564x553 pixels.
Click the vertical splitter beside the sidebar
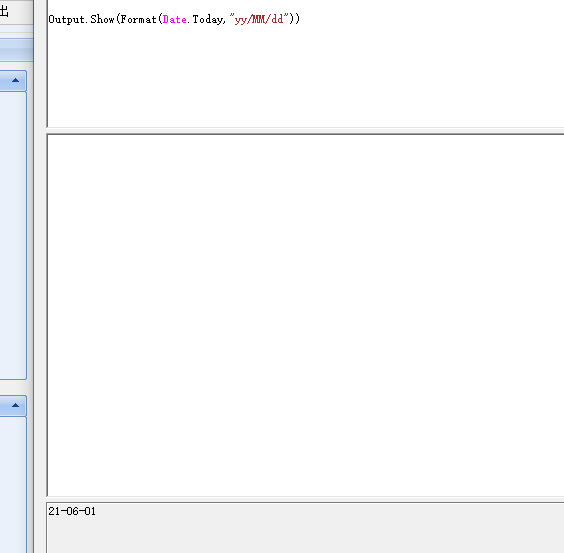click(40, 276)
